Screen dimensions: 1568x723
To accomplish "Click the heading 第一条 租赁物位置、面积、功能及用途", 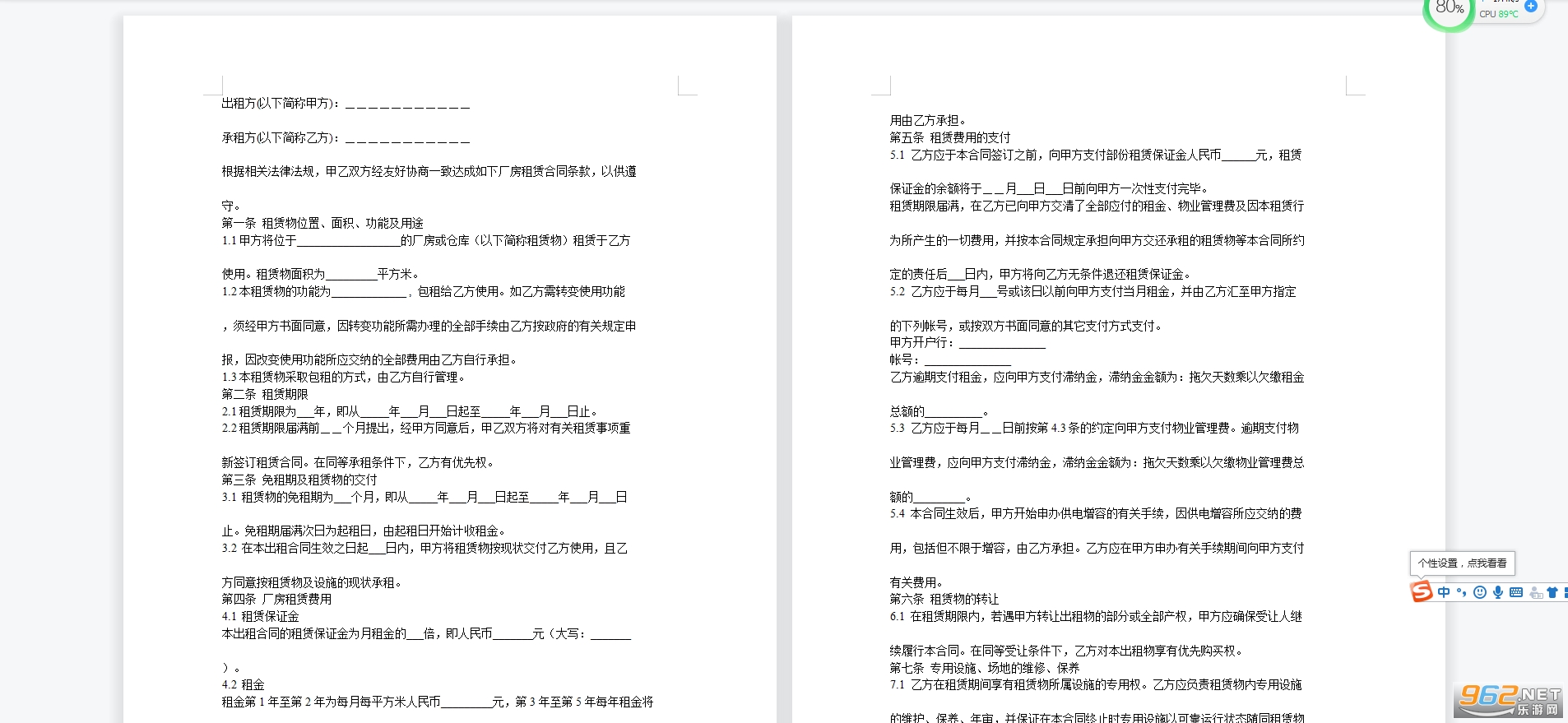I will (322, 224).
